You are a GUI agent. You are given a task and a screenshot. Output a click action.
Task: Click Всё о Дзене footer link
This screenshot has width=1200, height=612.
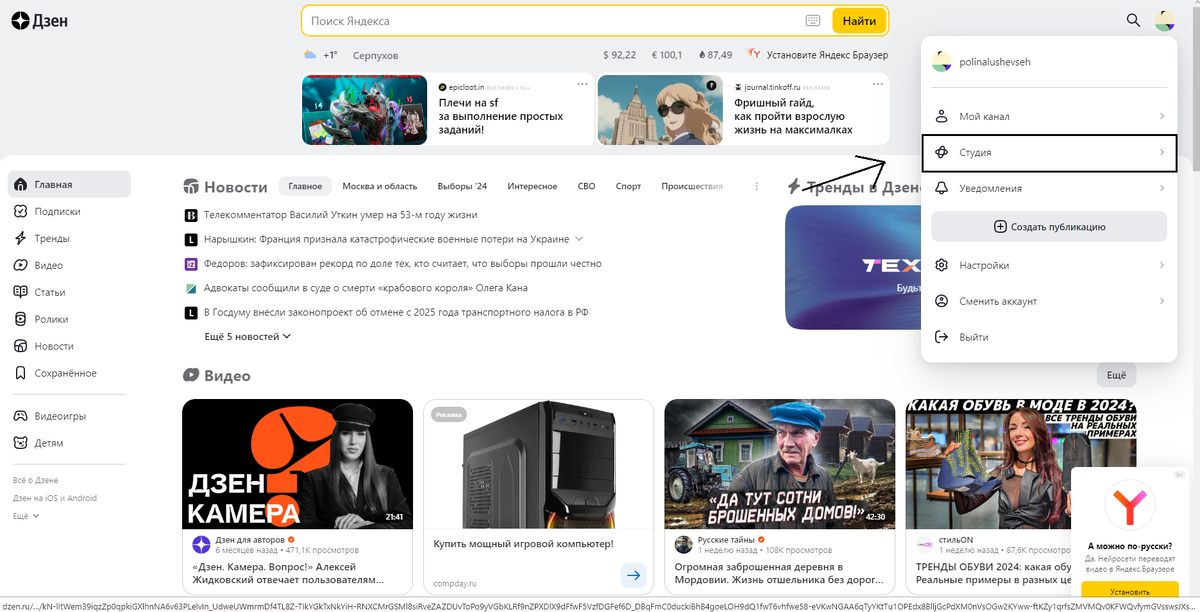point(35,481)
